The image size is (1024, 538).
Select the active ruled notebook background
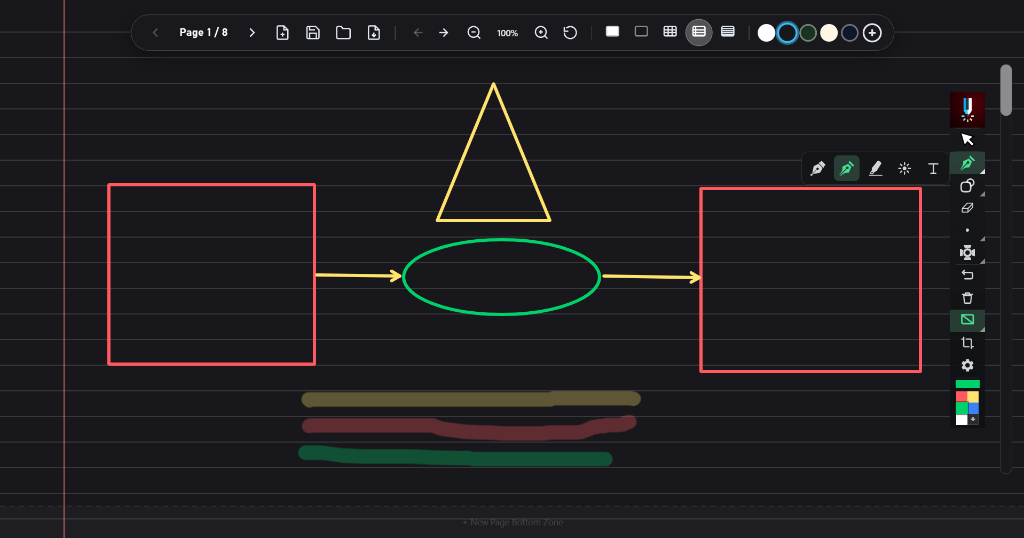699,32
